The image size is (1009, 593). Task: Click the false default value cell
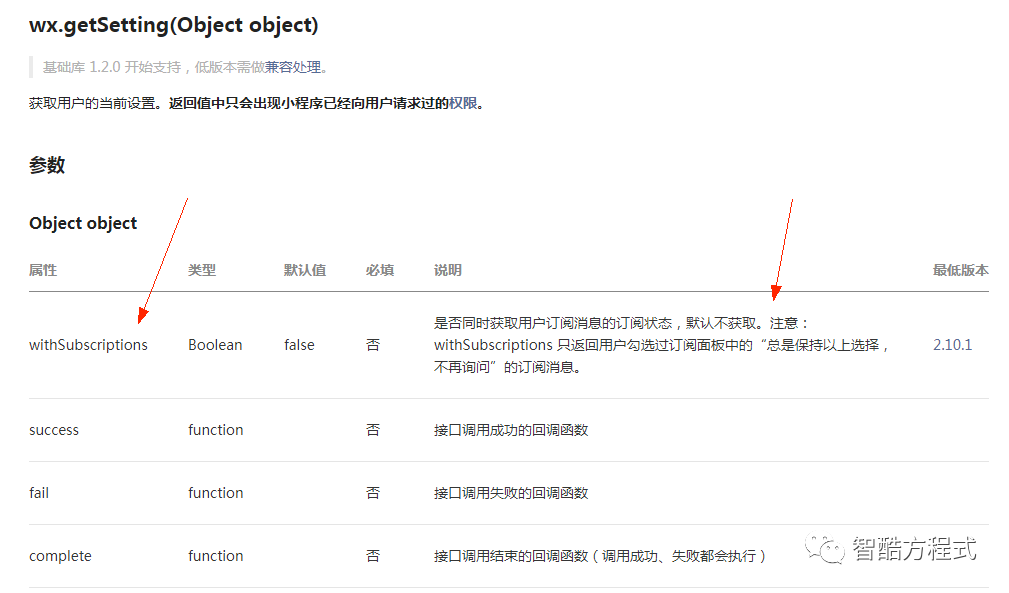[298, 344]
